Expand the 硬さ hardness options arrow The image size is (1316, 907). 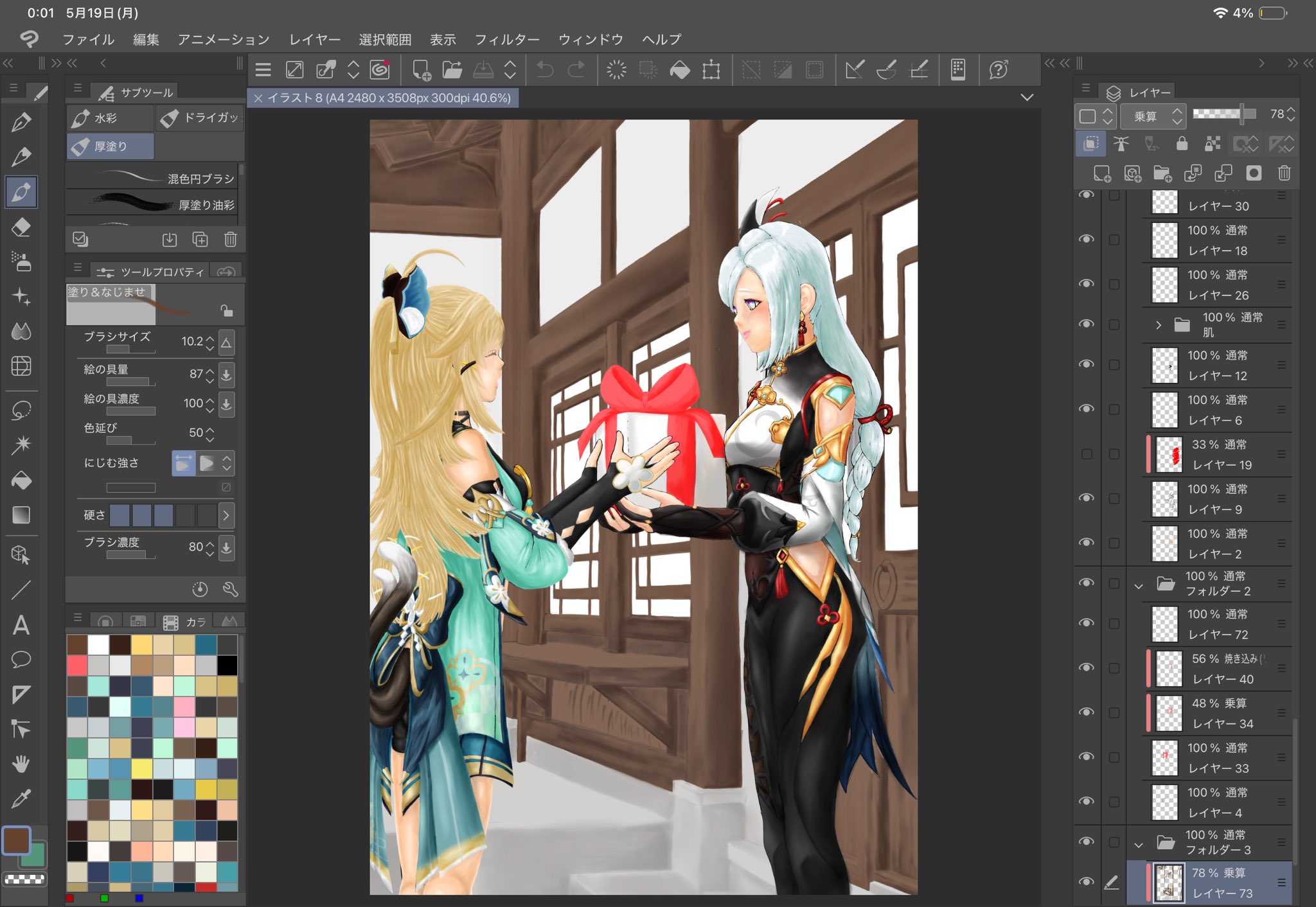pyautogui.click(x=226, y=515)
